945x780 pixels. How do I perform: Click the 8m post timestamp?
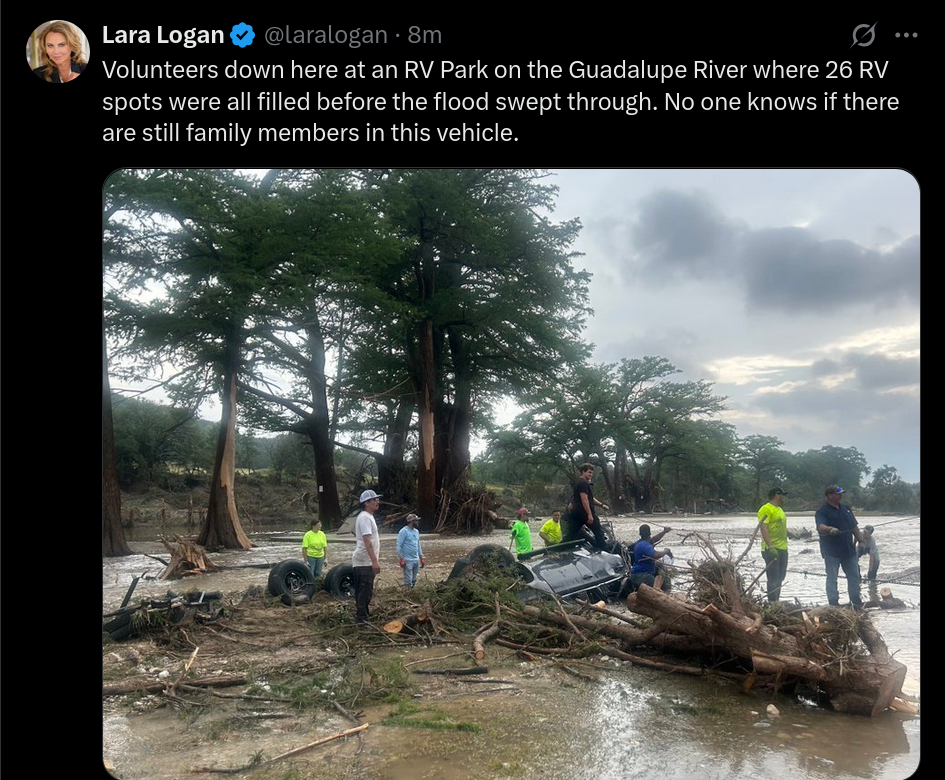pos(424,35)
